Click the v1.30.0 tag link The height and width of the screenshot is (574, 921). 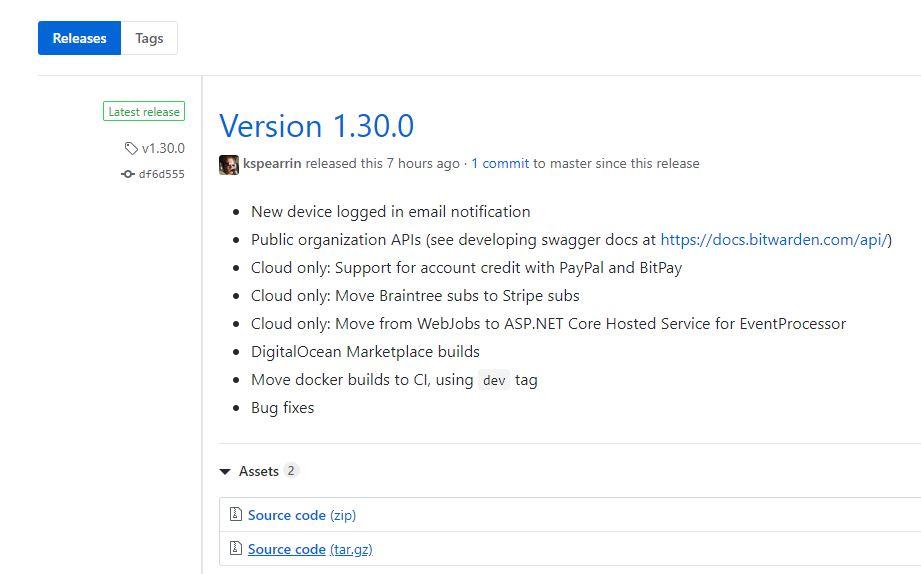tap(163, 148)
